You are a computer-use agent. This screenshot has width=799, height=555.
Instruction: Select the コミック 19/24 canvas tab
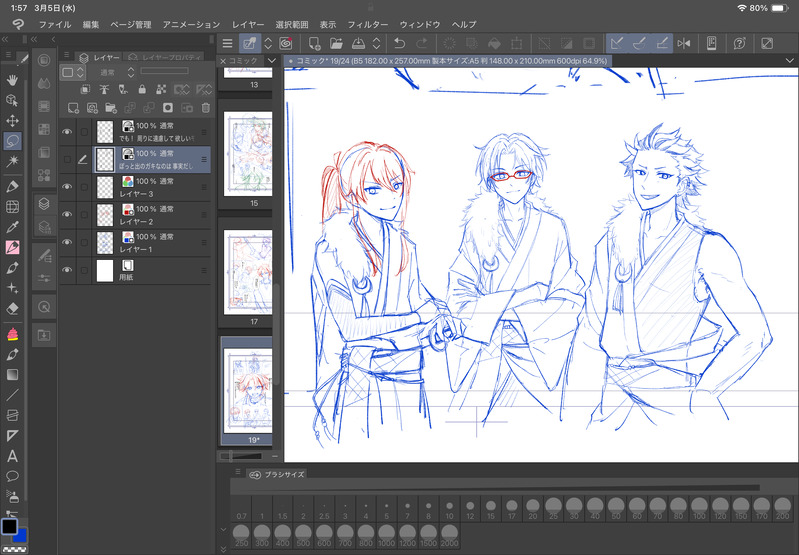coord(448,61)
